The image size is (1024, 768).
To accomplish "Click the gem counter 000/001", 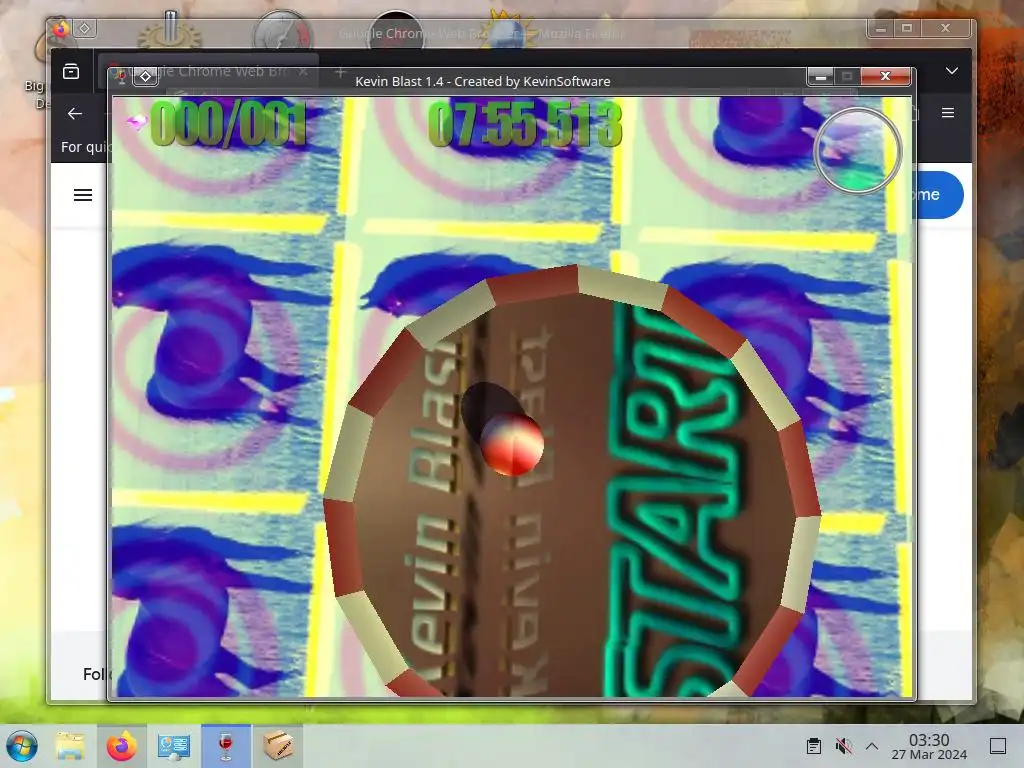I will [x=229, y=123].
